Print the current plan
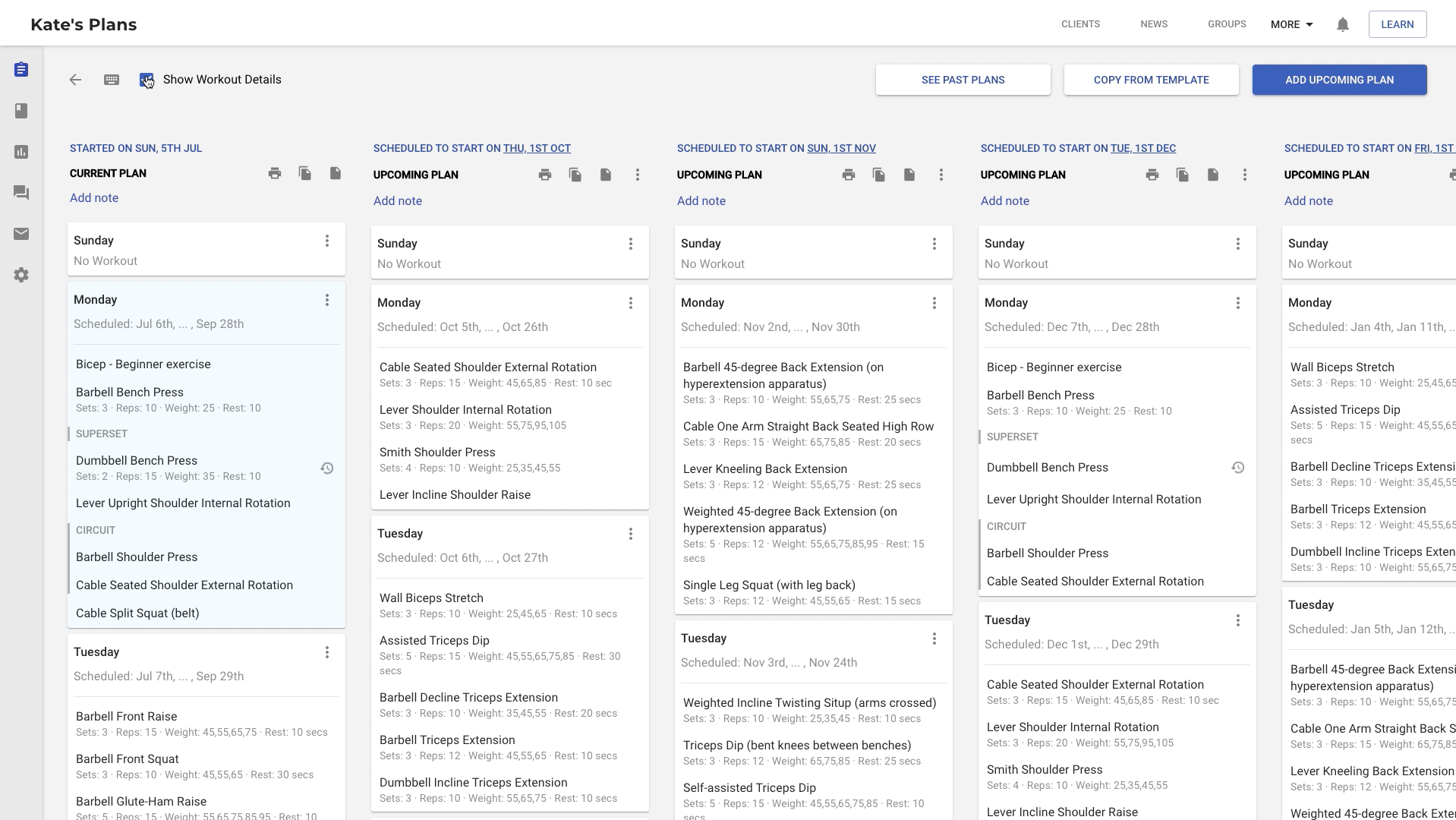Image resolution: width=1456 pixels, height=820 pixels. coord(275,173)
